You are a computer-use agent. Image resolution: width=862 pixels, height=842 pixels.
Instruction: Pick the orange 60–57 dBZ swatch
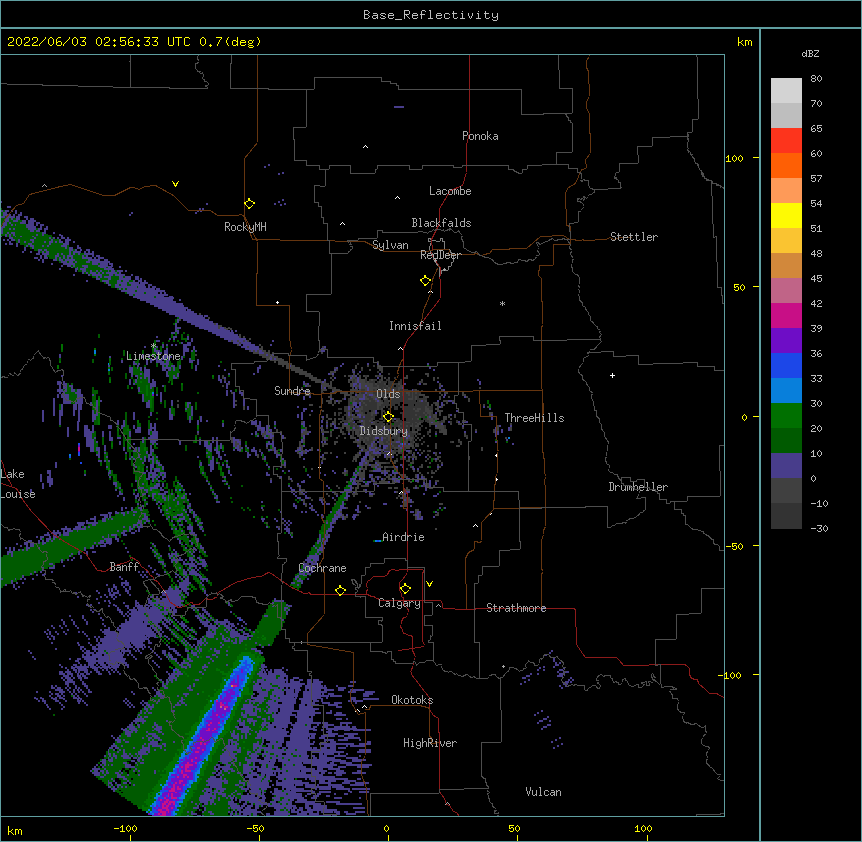(786, 166)
